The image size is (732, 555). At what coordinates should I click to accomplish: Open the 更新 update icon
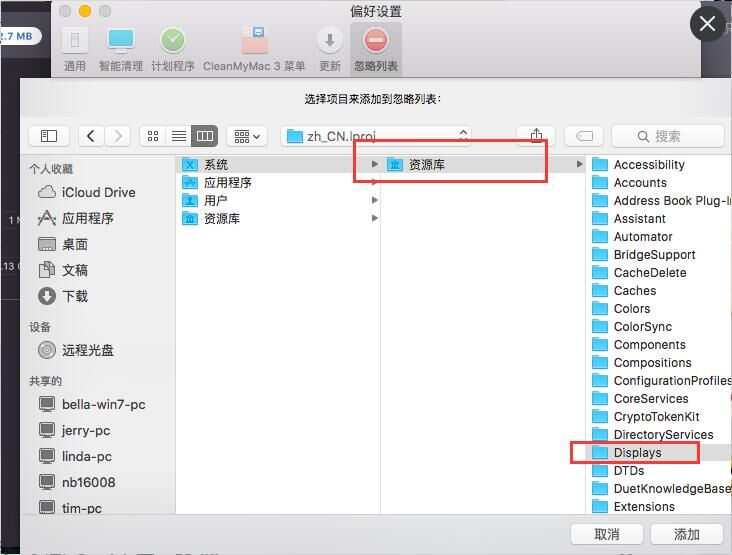point(330,48)
